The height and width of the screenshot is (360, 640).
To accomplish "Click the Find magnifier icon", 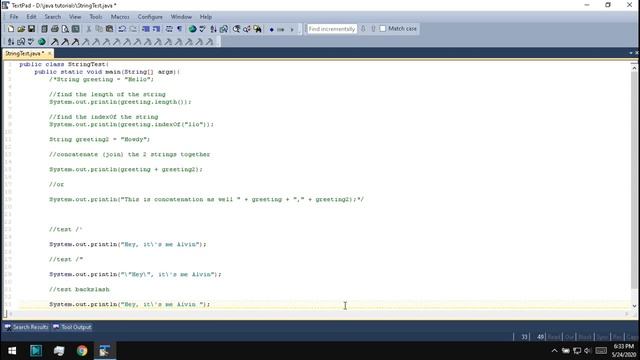I will [236, 29].
